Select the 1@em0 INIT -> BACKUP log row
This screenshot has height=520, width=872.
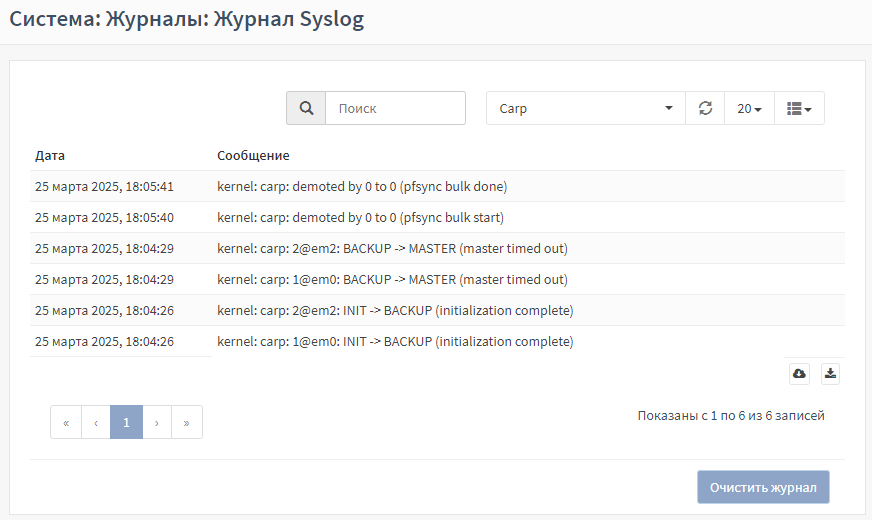pos(437,341)
